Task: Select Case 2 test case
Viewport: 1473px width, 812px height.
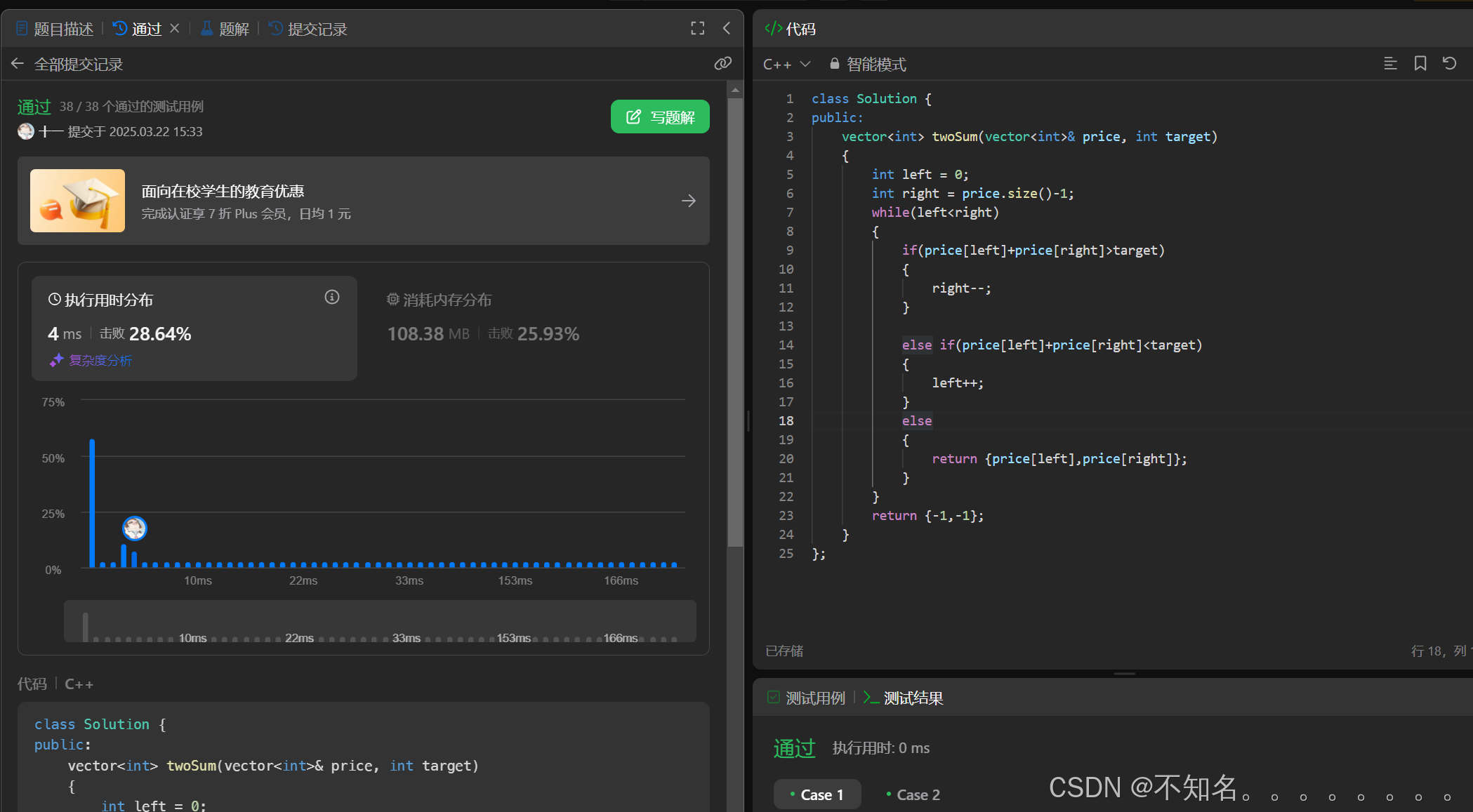Action: pyautogui.click(x=913, y=794)
